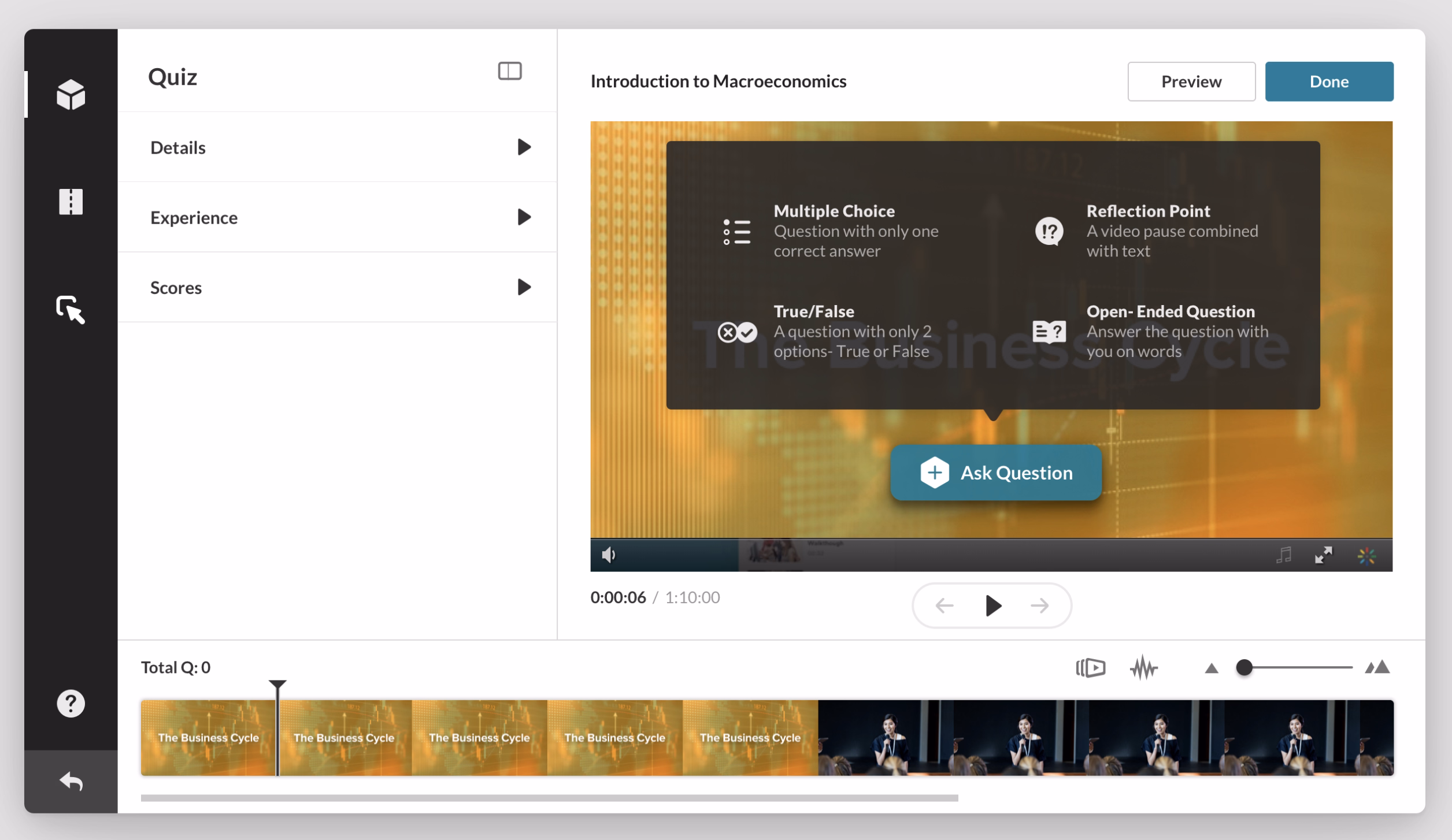This screenshot has width=1452, height=840.
Task: Expand the Experience section
Action: pyautogui.click(x=337, y=217)
